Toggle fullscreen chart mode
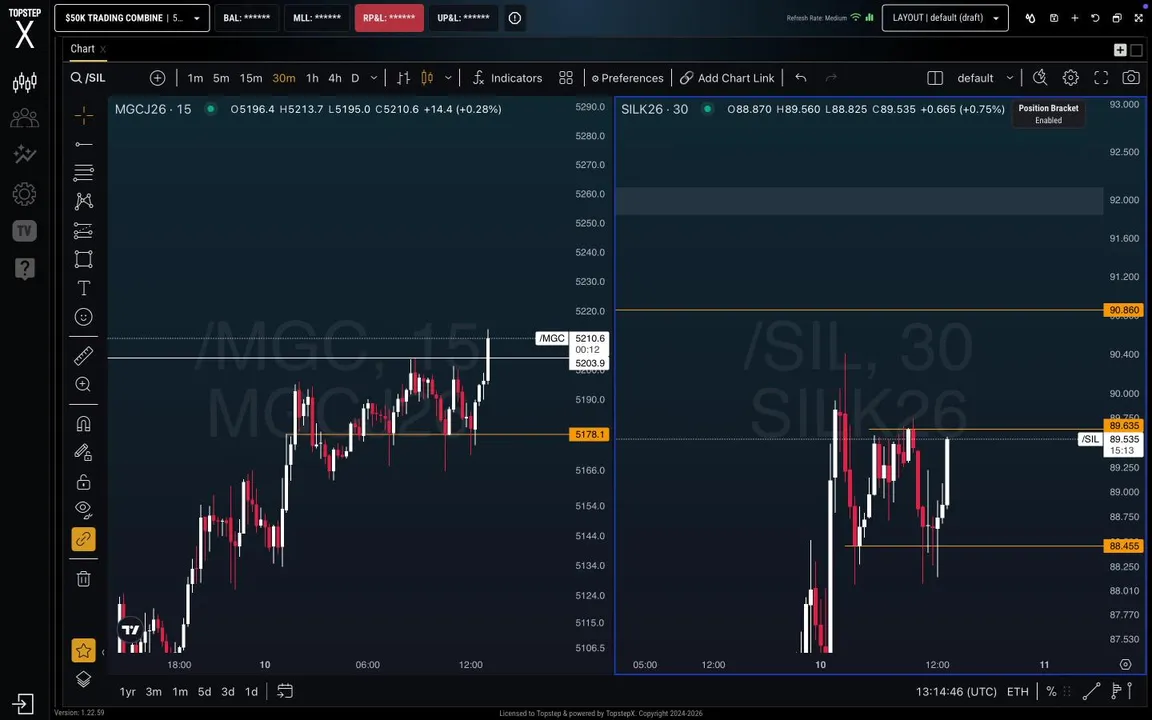1152x720 pixels. pyautogui.click(x=1101, y=78)
